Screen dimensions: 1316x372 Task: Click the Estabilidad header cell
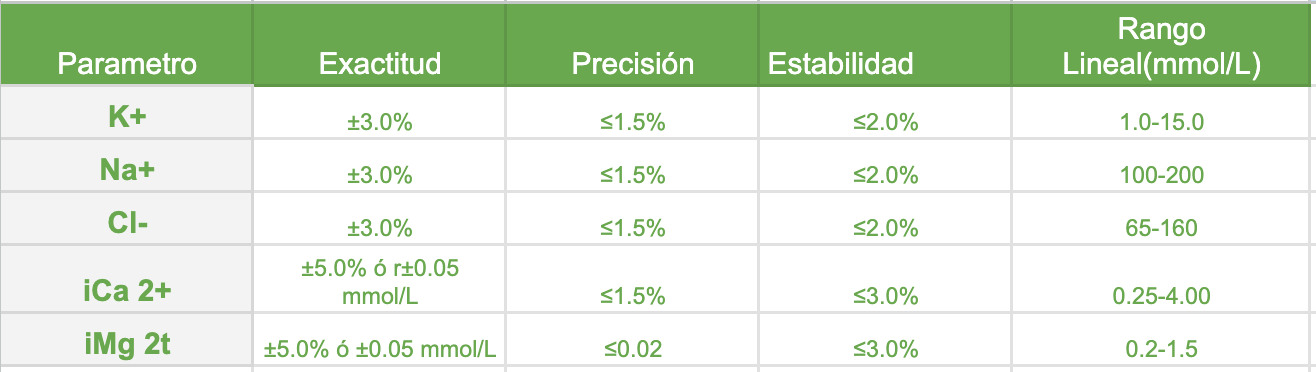click(885, 43)
